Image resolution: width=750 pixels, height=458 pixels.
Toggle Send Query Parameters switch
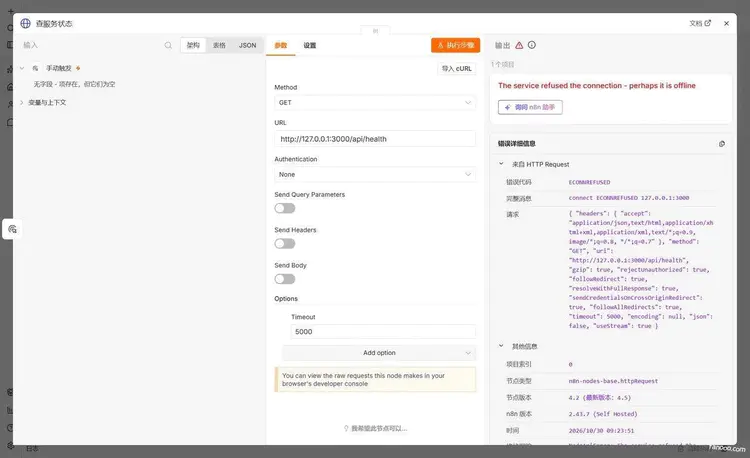285,208
